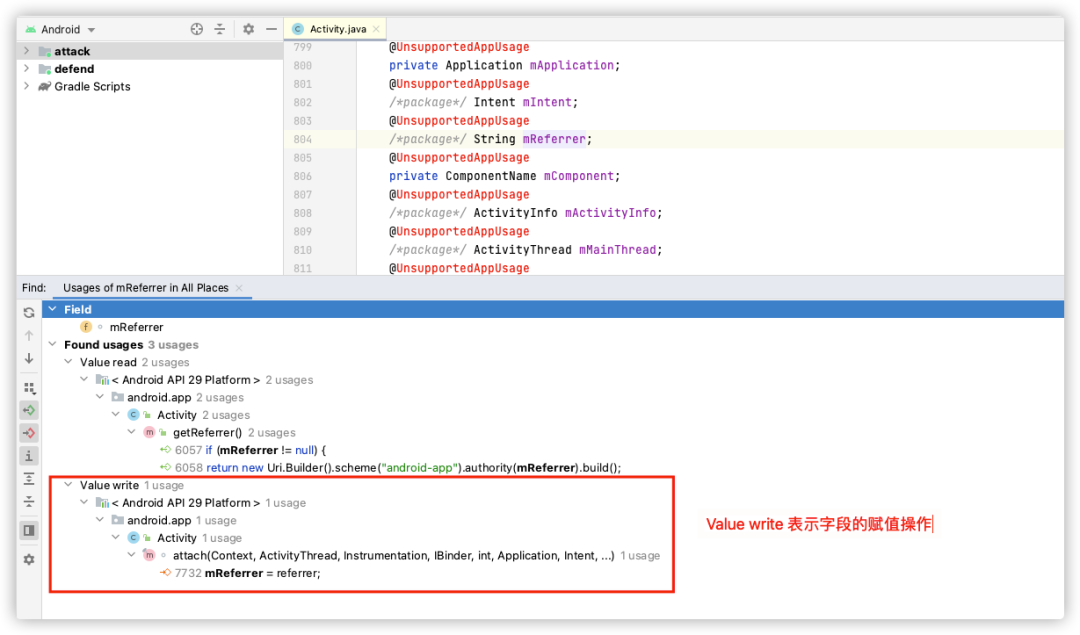Click the collapse all icon in Project panel
This screenshot has width=1080, height=635.
(220, 29)
